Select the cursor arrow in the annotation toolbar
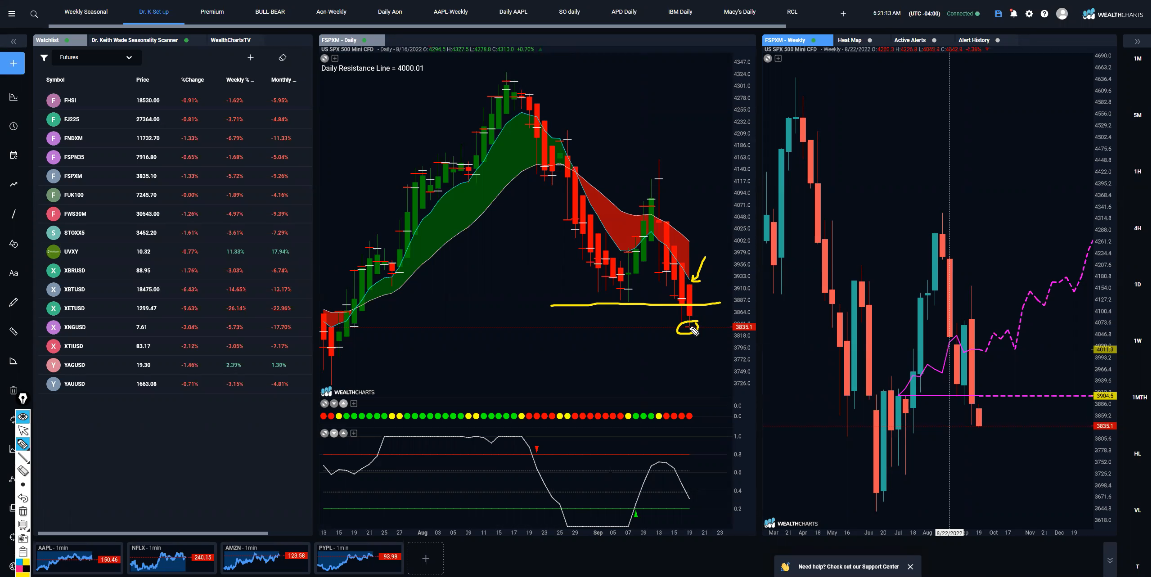Image resolution: width=1151 pixels, height=577 pixels. point(23,430)
